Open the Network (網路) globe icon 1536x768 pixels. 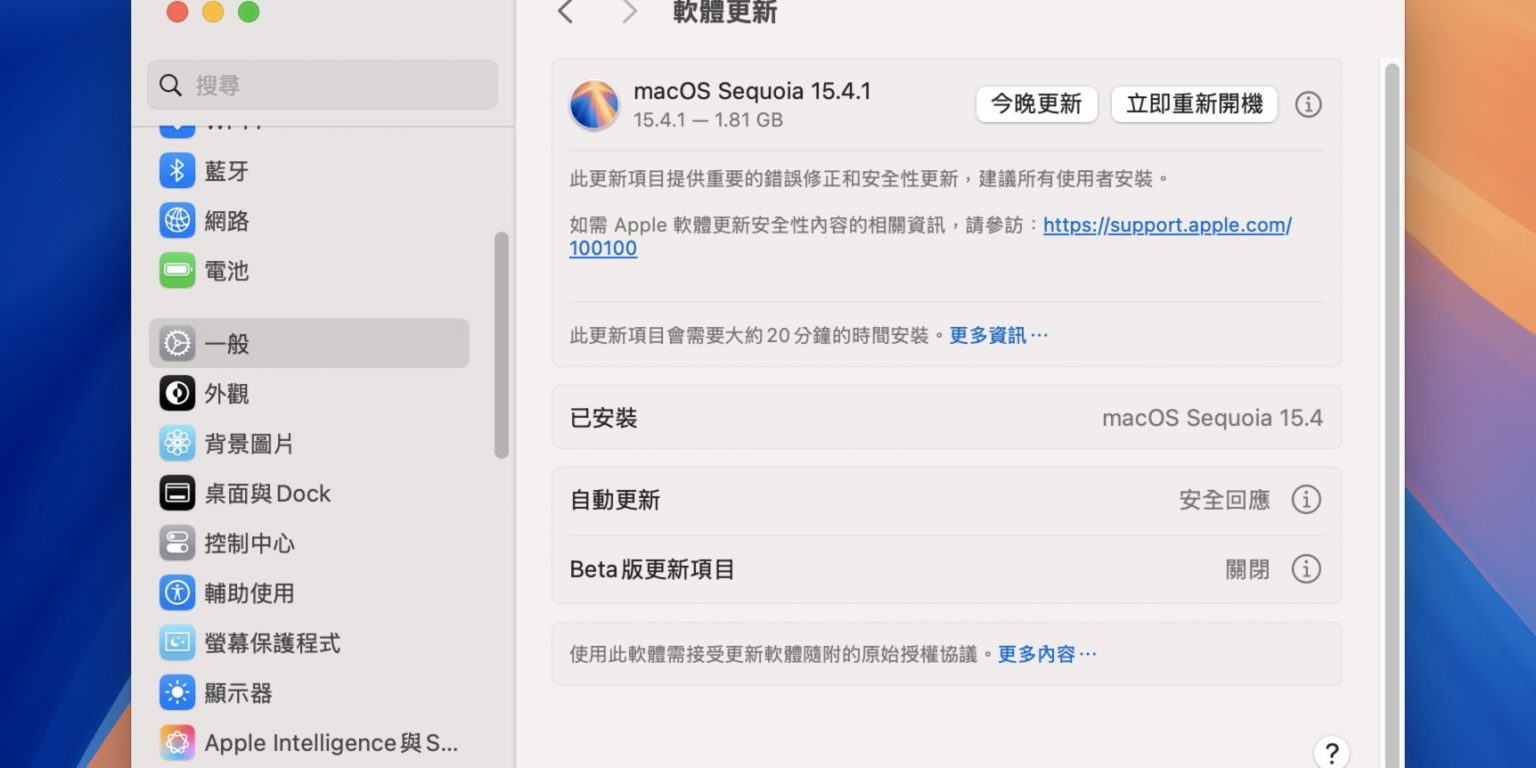click(x=177, y=221)
